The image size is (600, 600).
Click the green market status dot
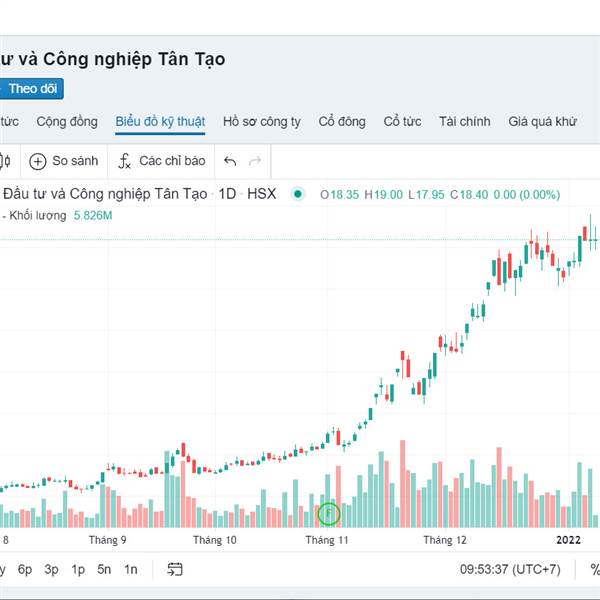point(298,194)
